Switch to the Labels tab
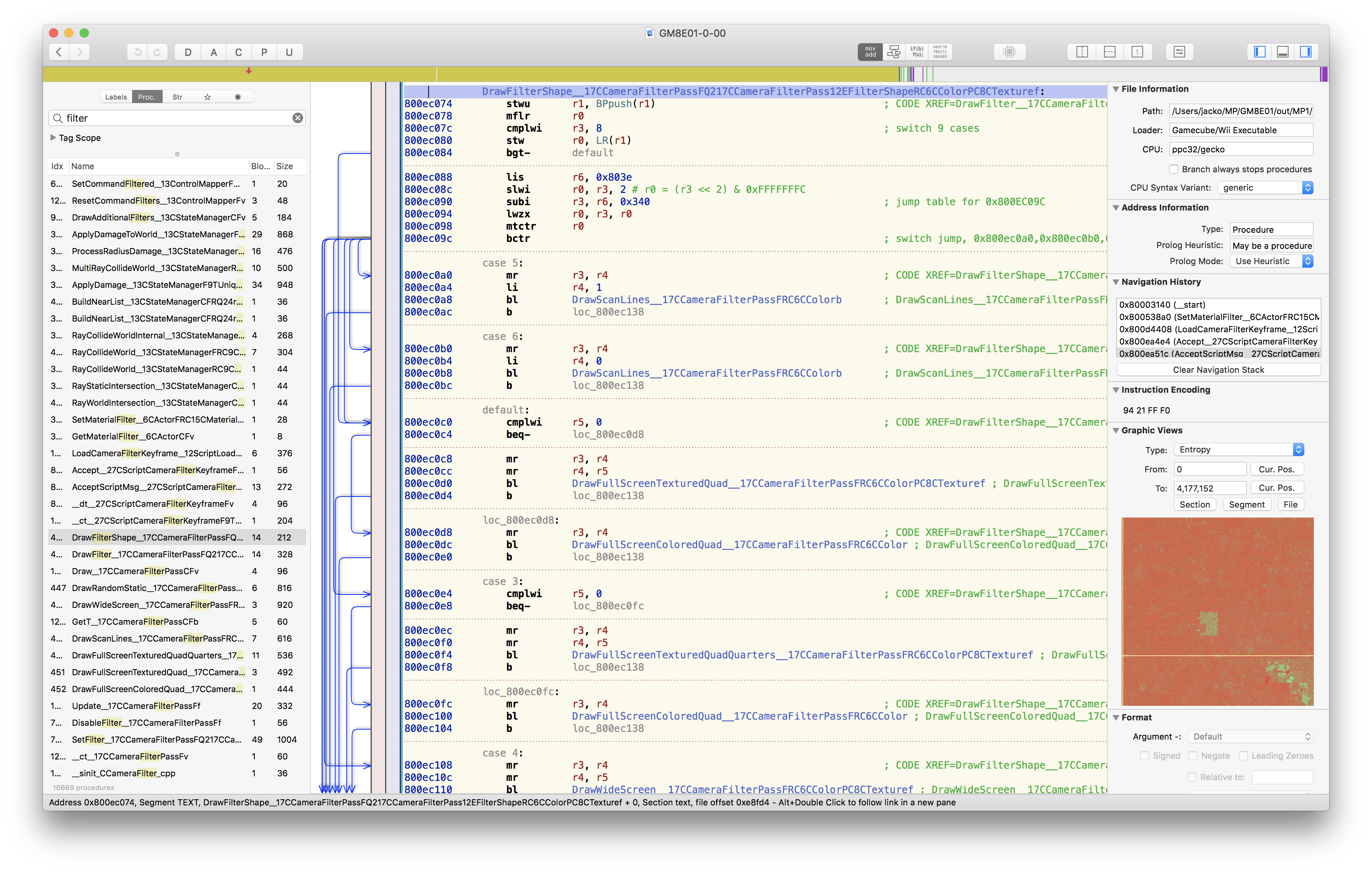The width and height of the screenshot is (1372, 872). pyautogui.click(x=116, y=97)
